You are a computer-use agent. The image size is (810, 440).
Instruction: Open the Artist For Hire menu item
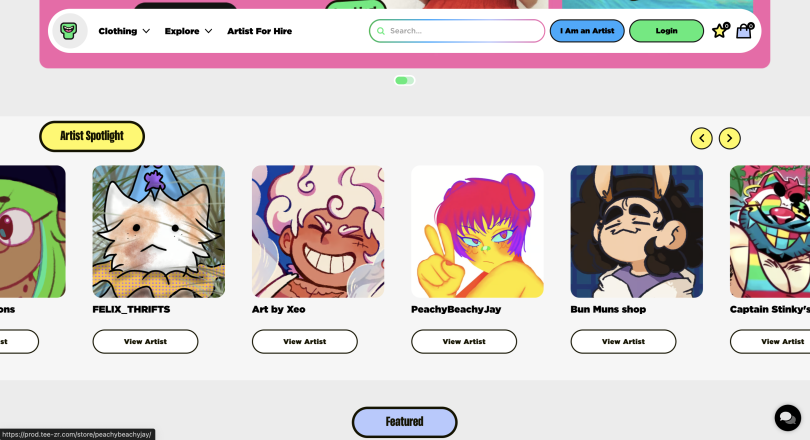(x=259, y=31)
